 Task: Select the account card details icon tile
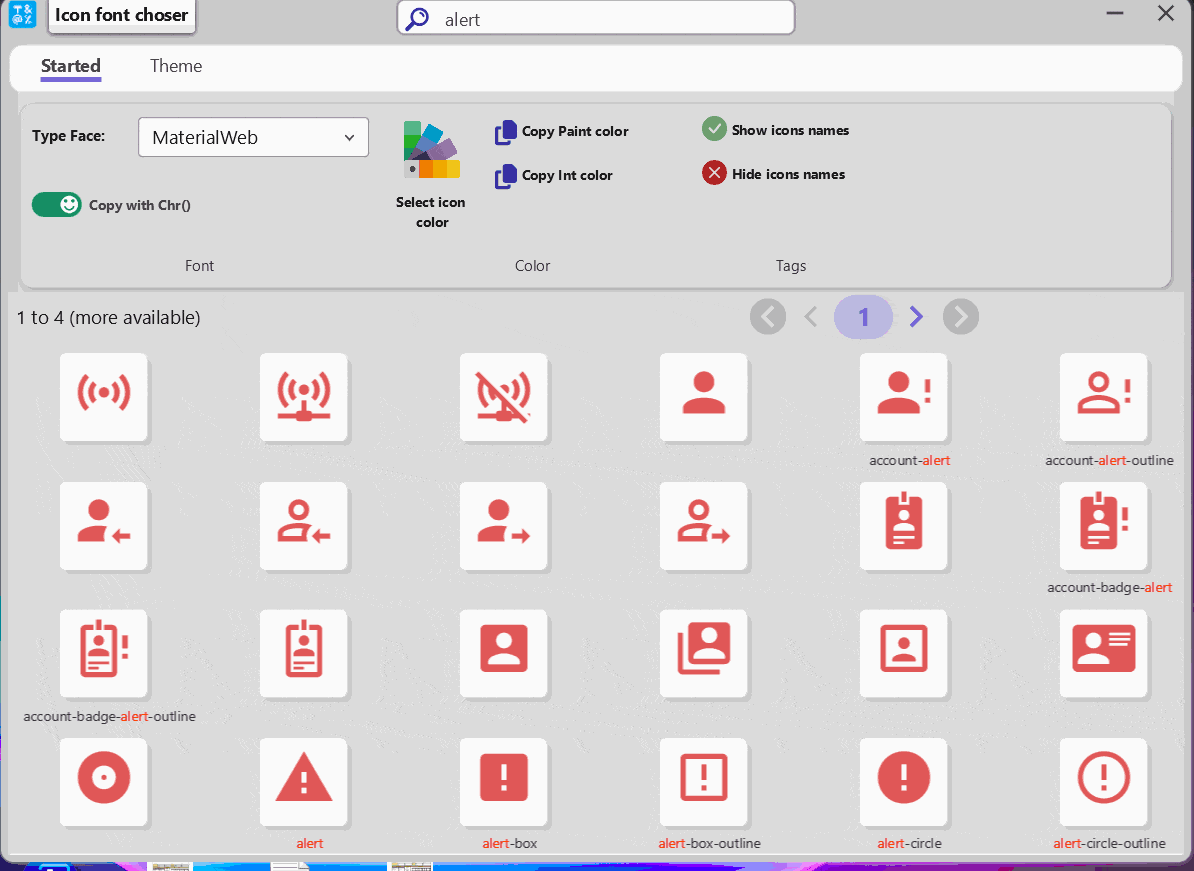coord(1103,653)
